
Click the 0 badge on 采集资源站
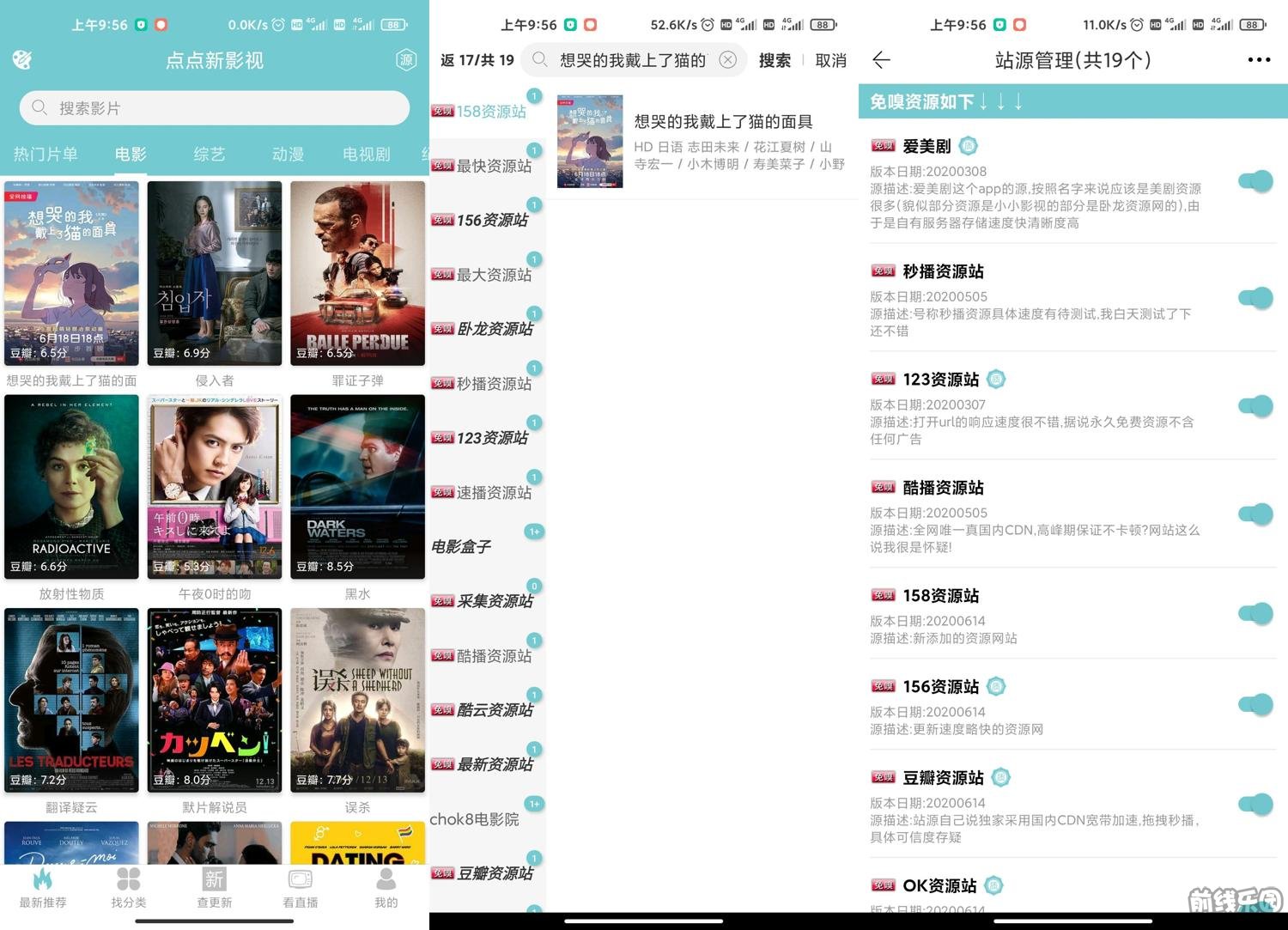[x=534, y=586]
